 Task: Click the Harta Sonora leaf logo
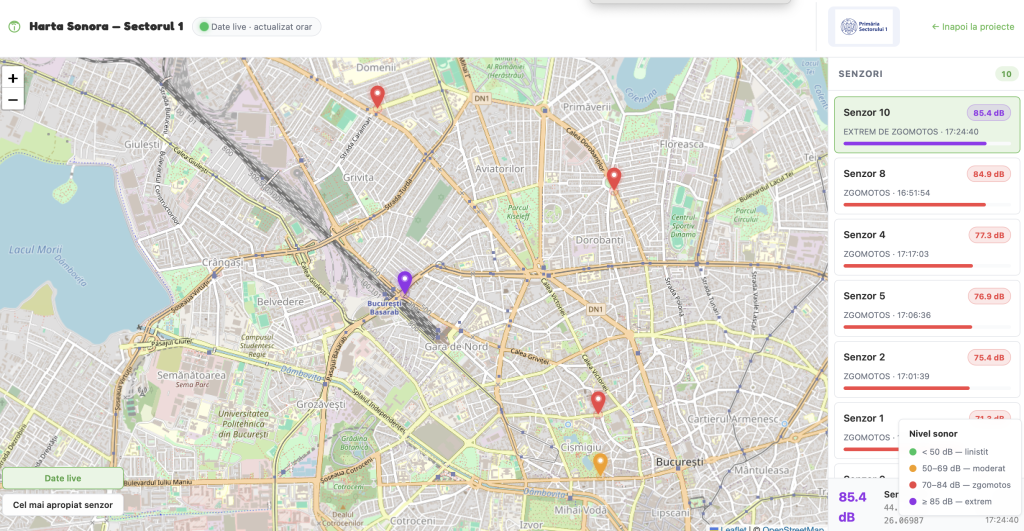[x=14, y=26]
